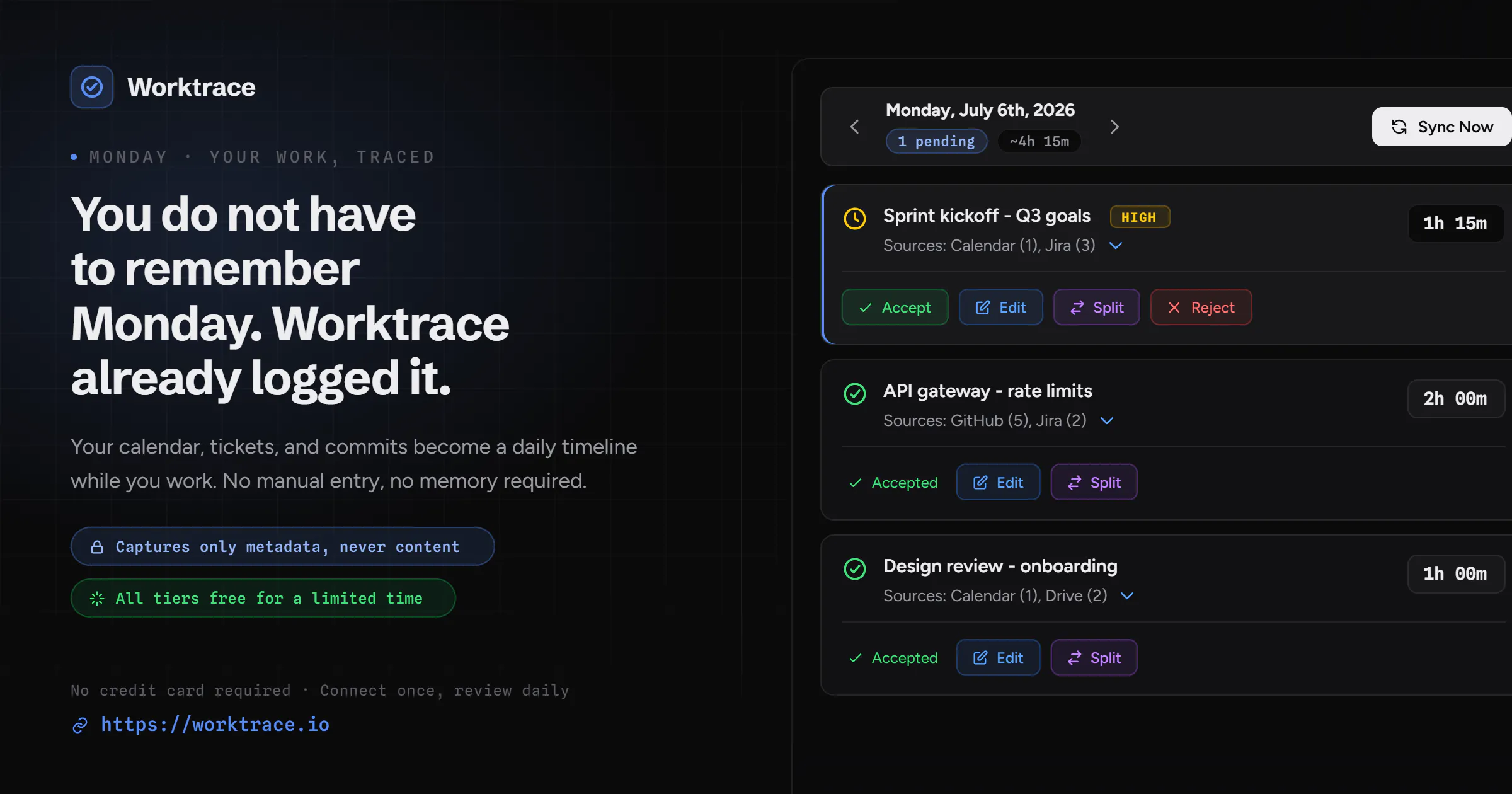Click the '2h 00m' duration on API gateway
Viewport: 1512px width, 794px height.
1455,398
